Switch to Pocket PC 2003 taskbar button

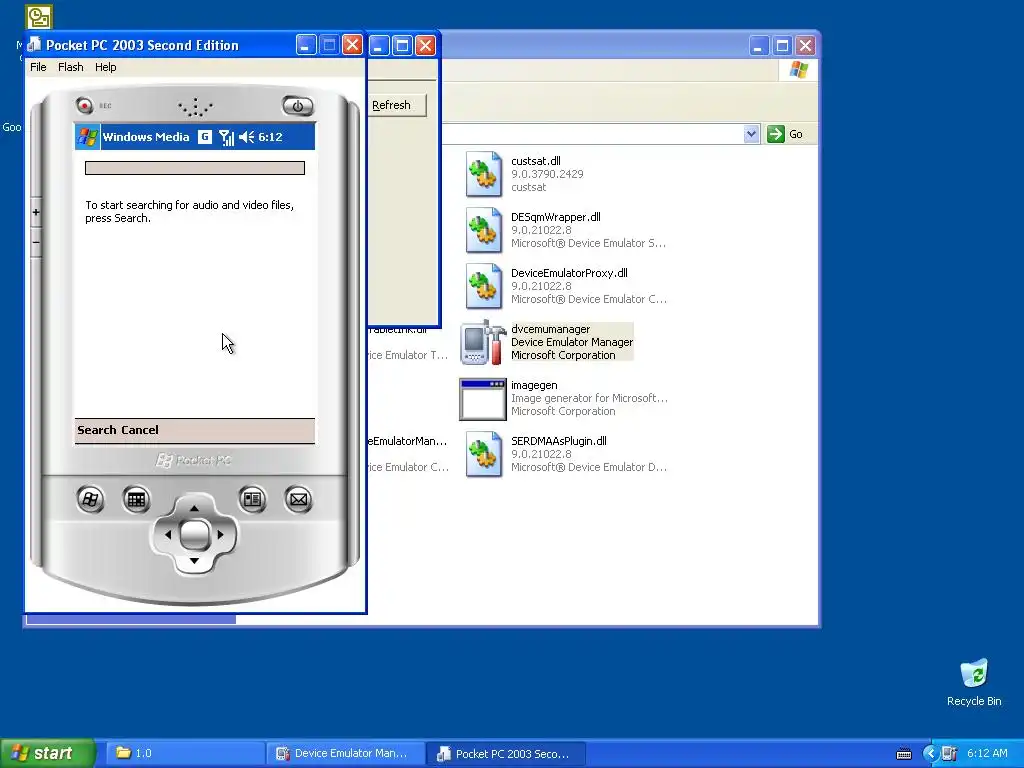pyautogui.click(x=506, y=754)
